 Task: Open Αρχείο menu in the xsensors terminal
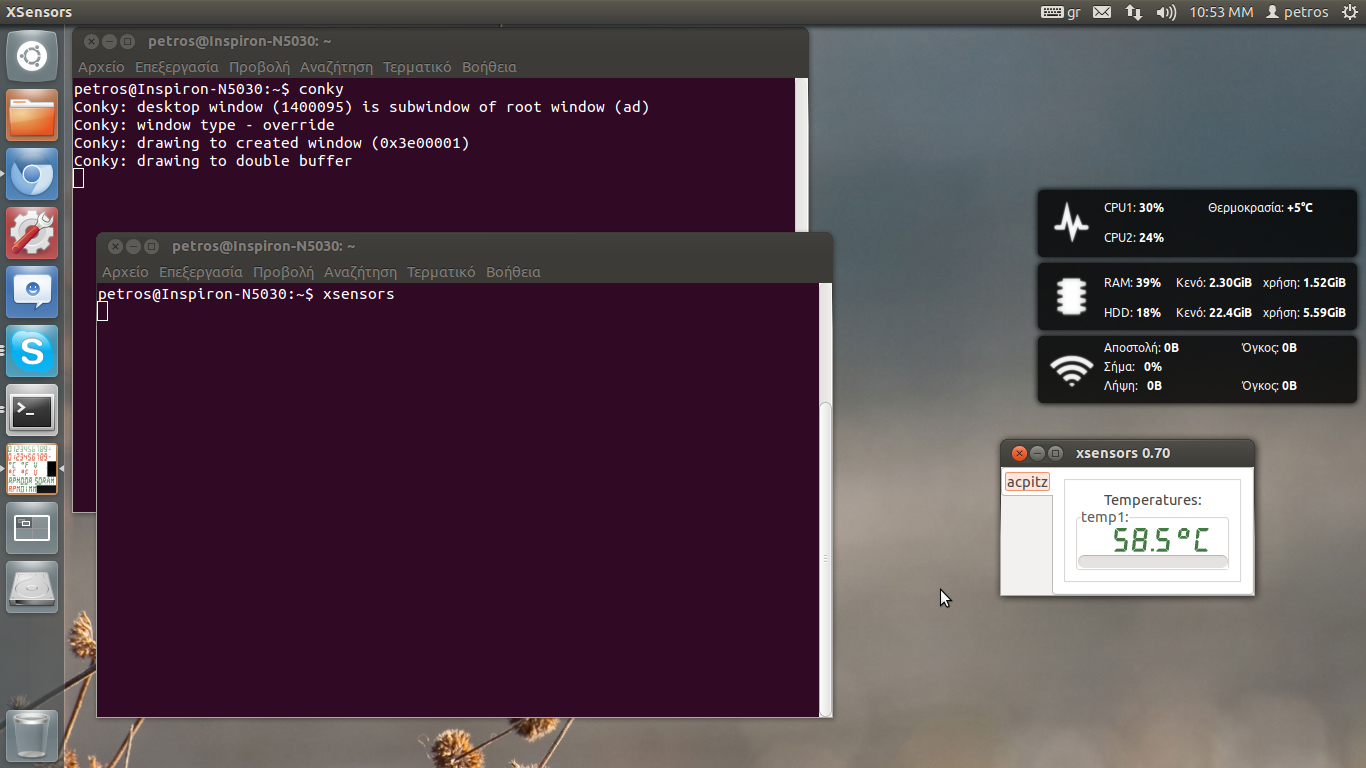point(125,272)
